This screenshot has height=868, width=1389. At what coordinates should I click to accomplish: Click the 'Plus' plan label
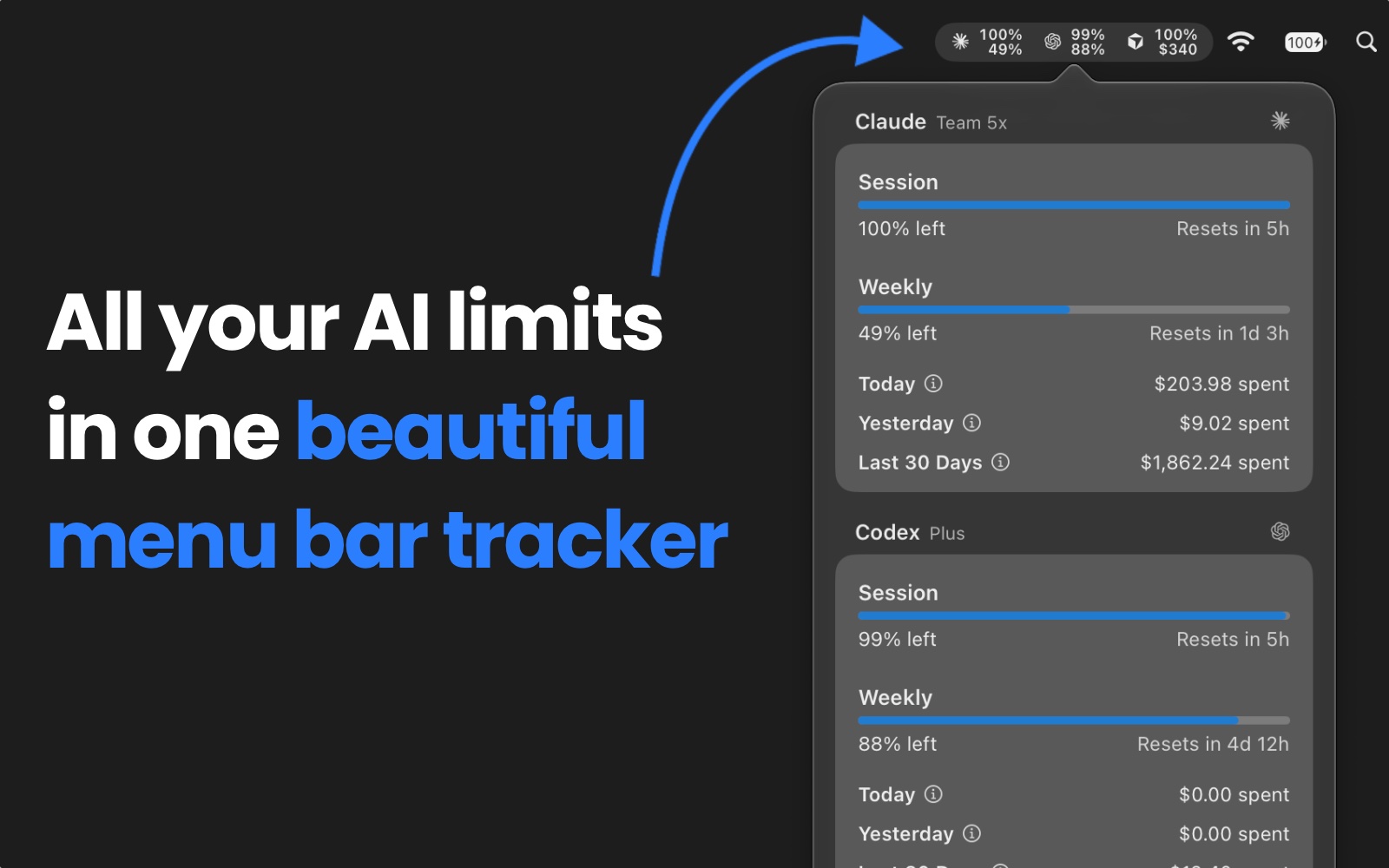click(x=947, y=534)
